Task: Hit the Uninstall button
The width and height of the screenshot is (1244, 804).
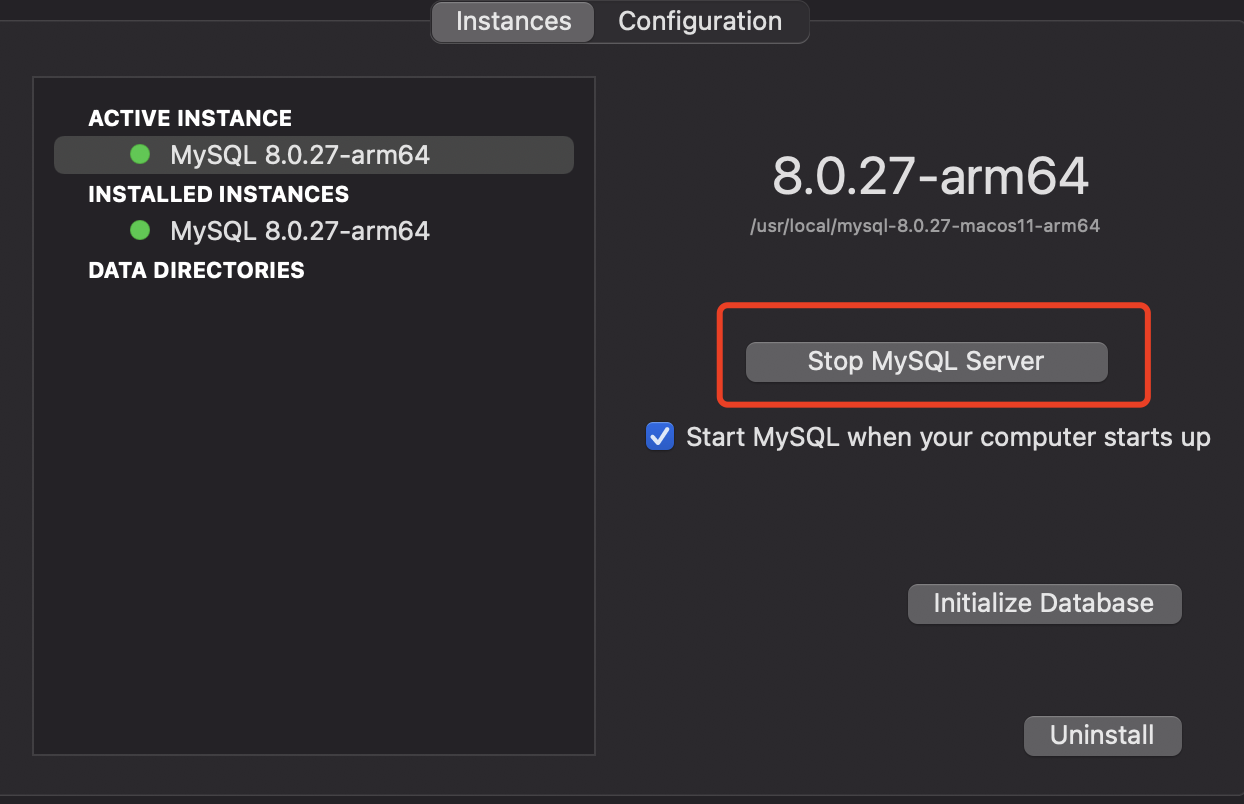Action: tap(1102, 735)
